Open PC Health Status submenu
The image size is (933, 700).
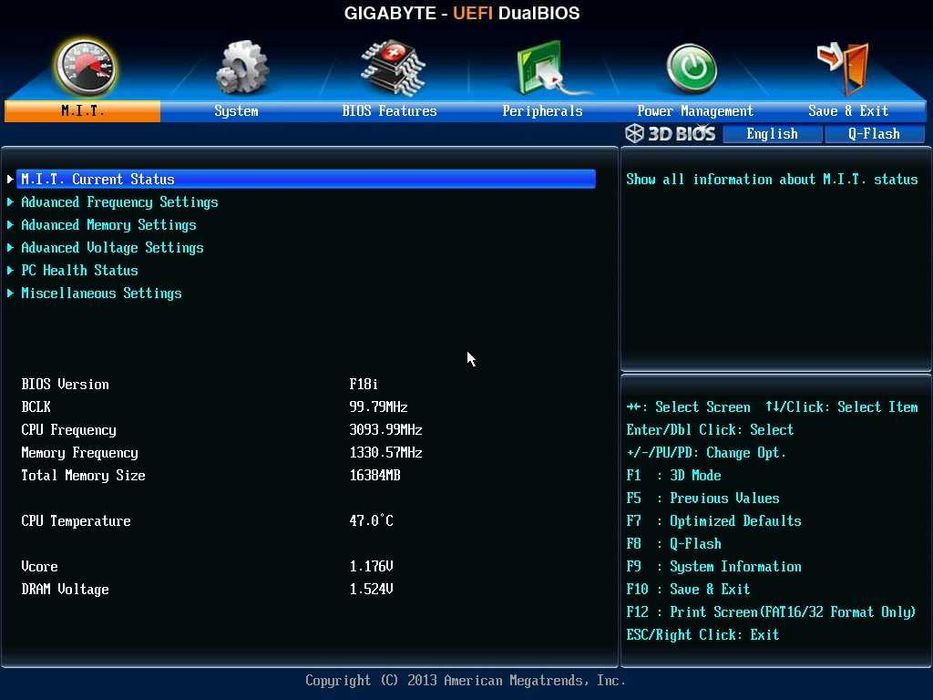(x=80, y=270)
